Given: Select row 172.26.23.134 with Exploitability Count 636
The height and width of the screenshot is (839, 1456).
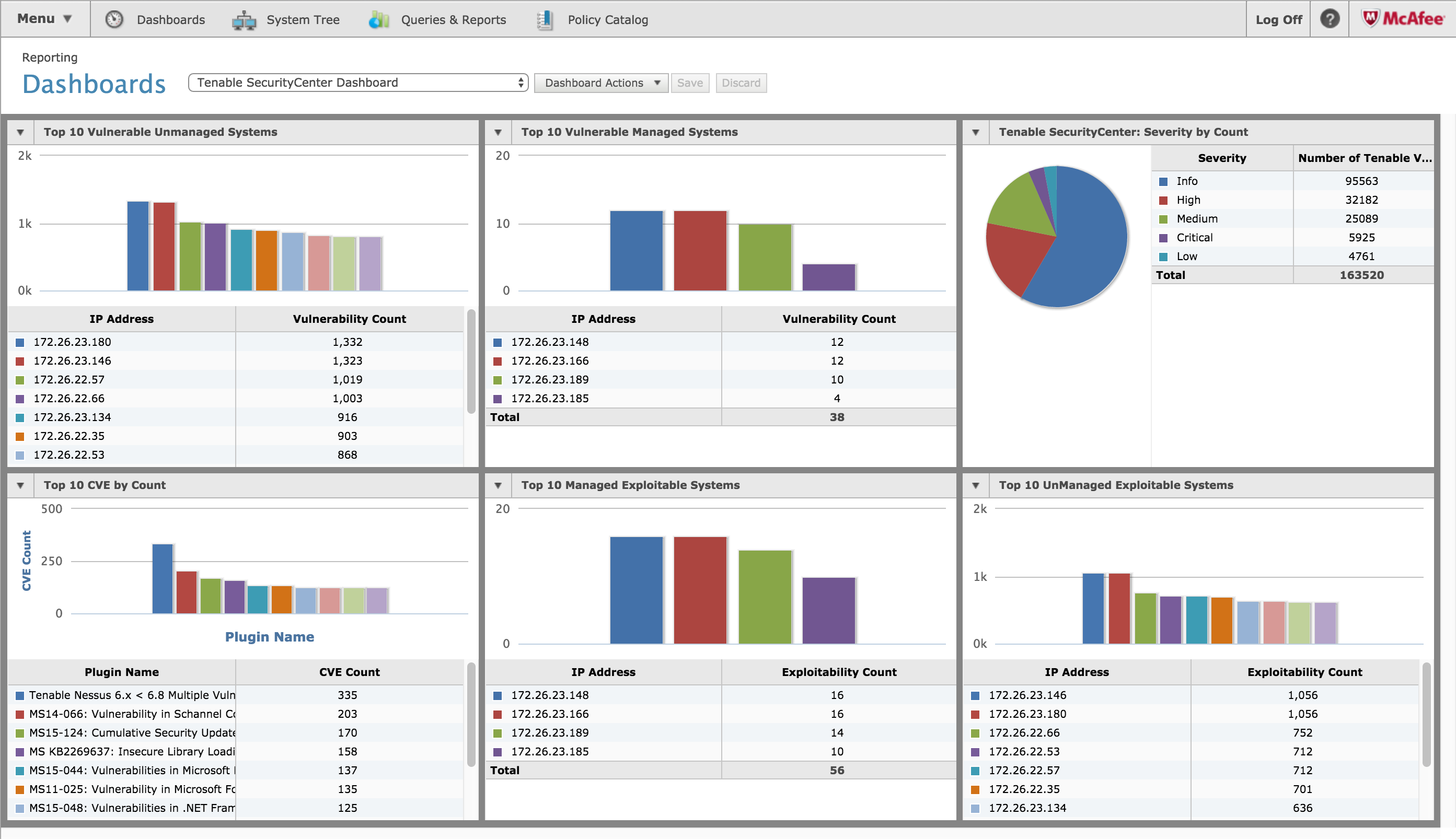Looking at the screenshot, I should [x=1191, y=809].
